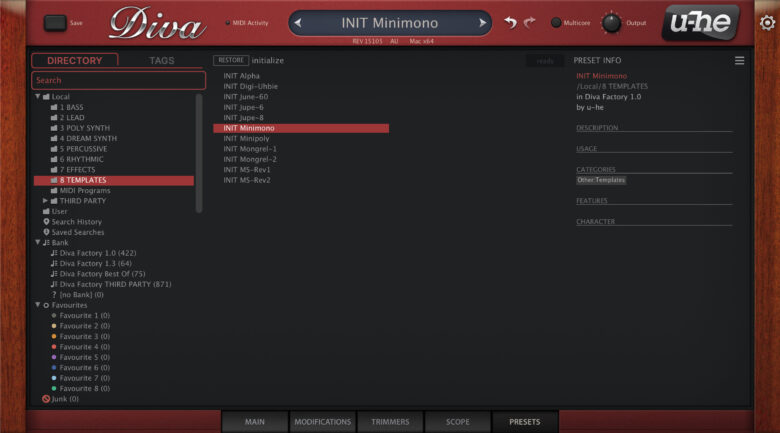
Task: Expand the THIRD PARTY folder arrow
Action: [x=45, y=201]
